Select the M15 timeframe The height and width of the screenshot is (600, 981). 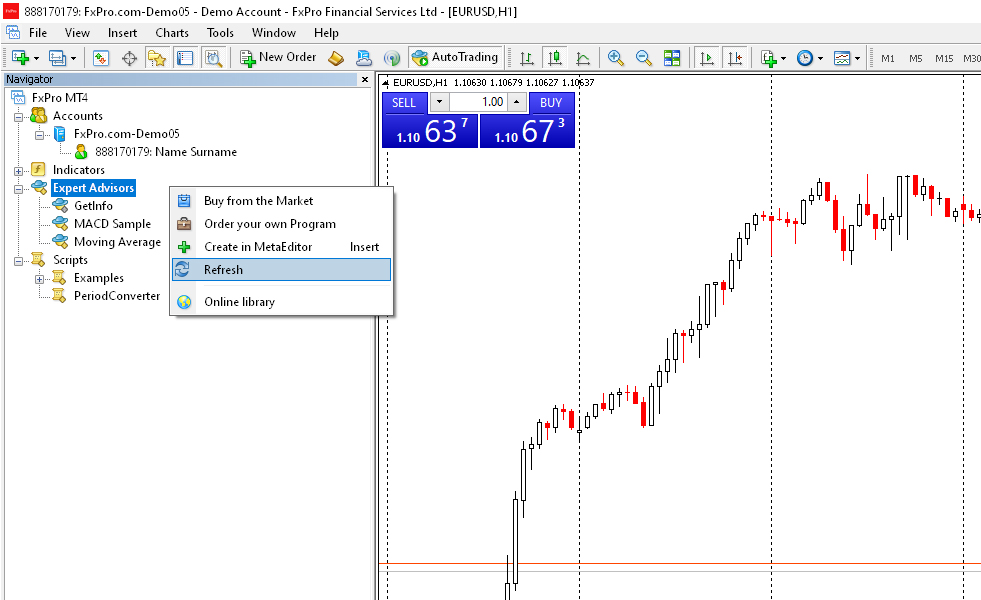(x=944, y=58)
